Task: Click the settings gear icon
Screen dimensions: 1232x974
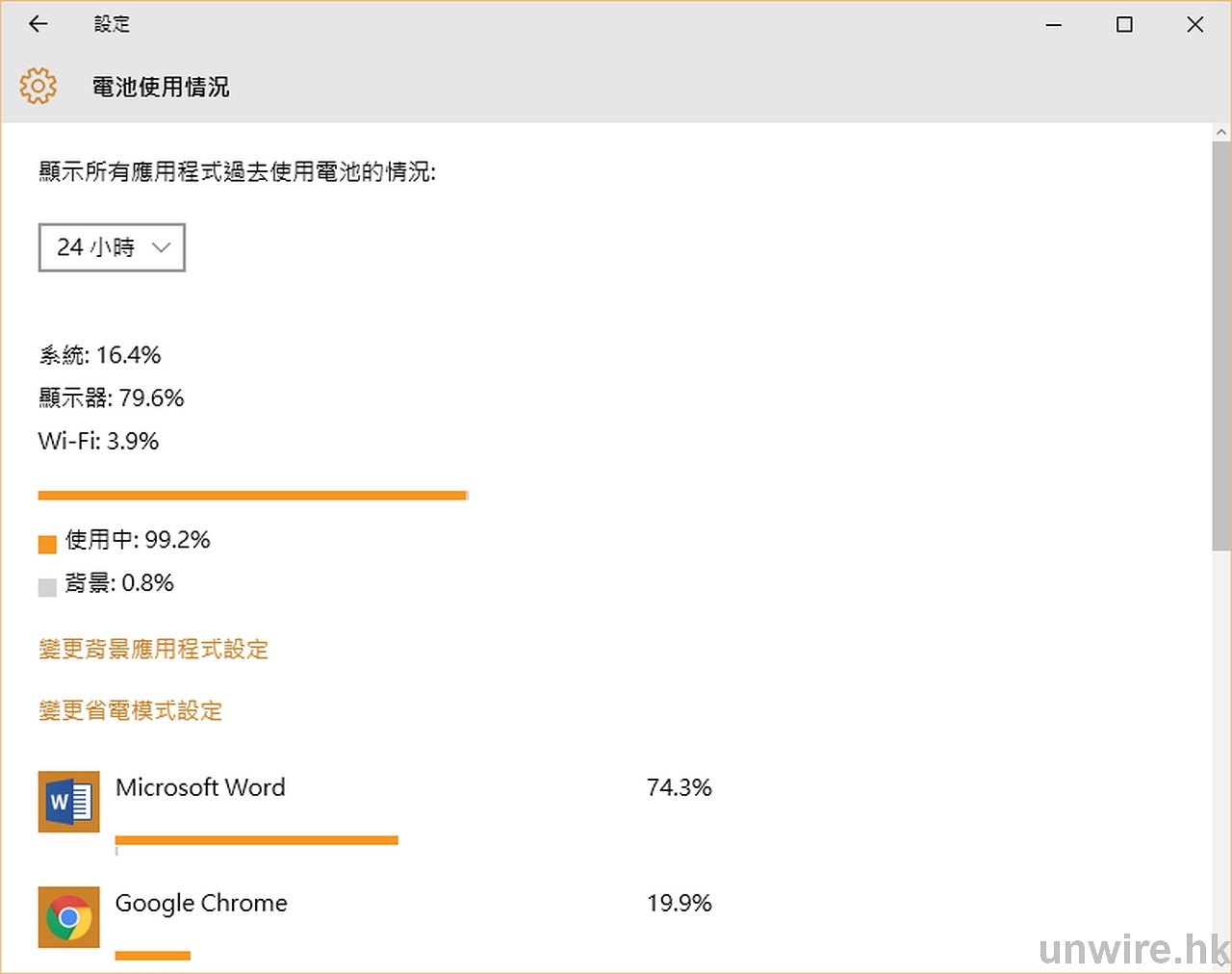Action: pos(38,86)
